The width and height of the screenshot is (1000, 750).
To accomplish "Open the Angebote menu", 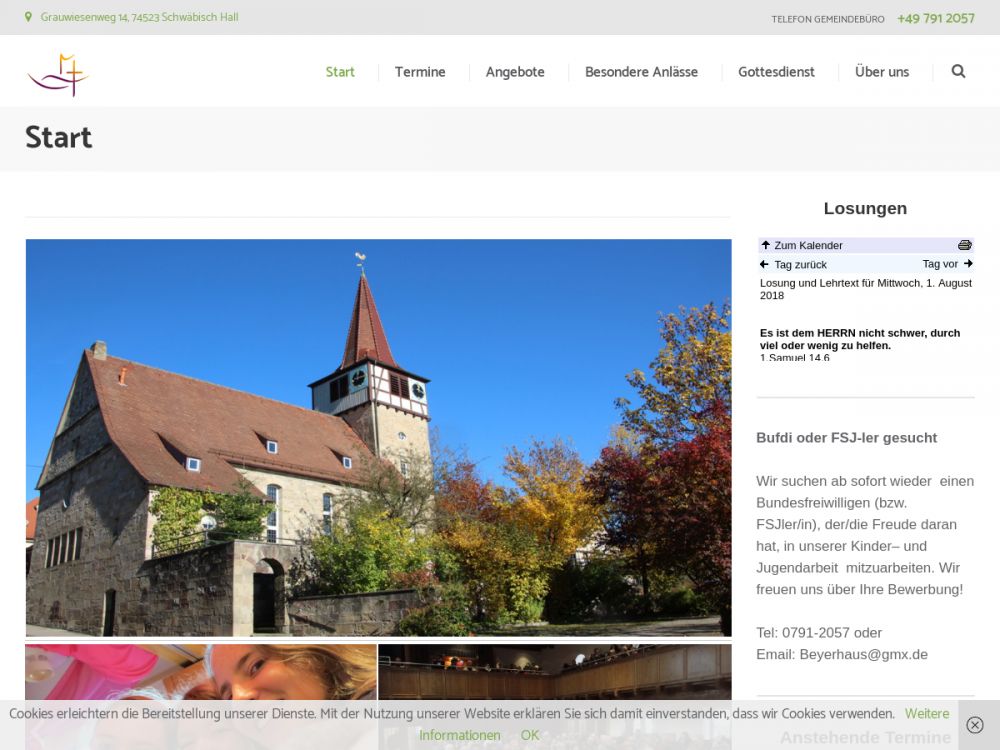I will [515, 72].
